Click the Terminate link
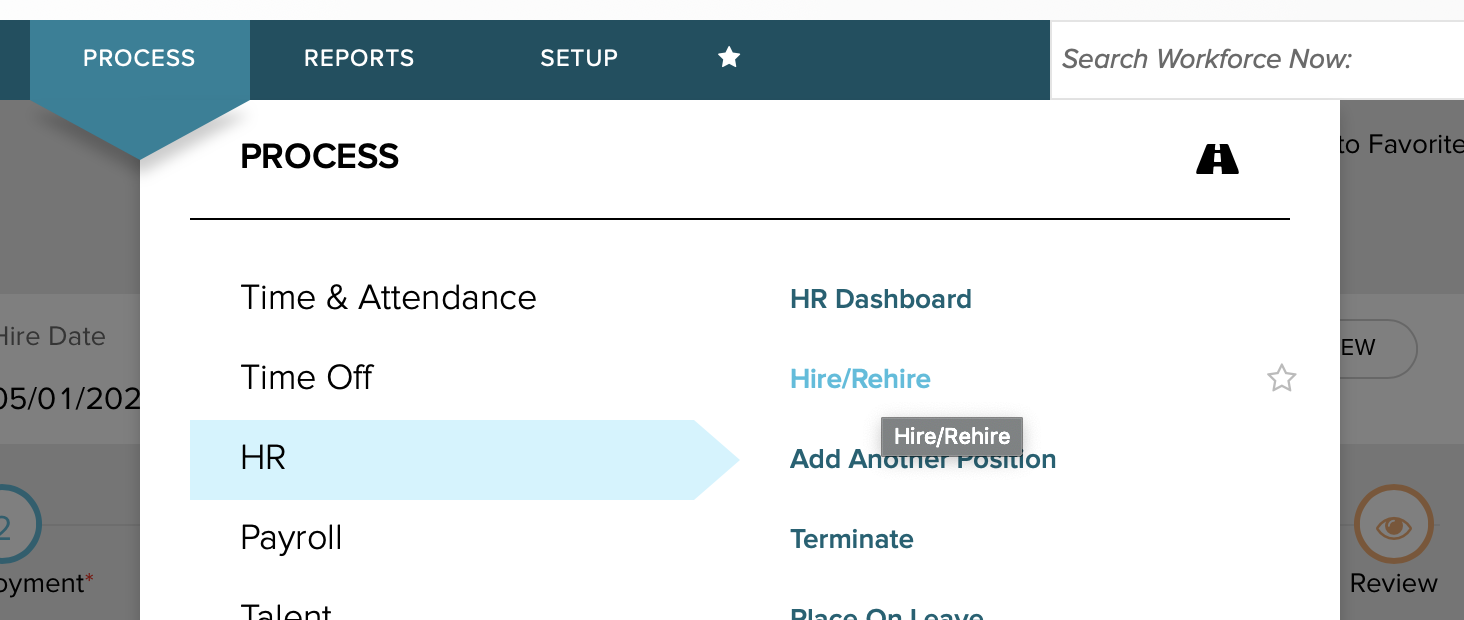The image size is (1464, 620). point(851,539)
